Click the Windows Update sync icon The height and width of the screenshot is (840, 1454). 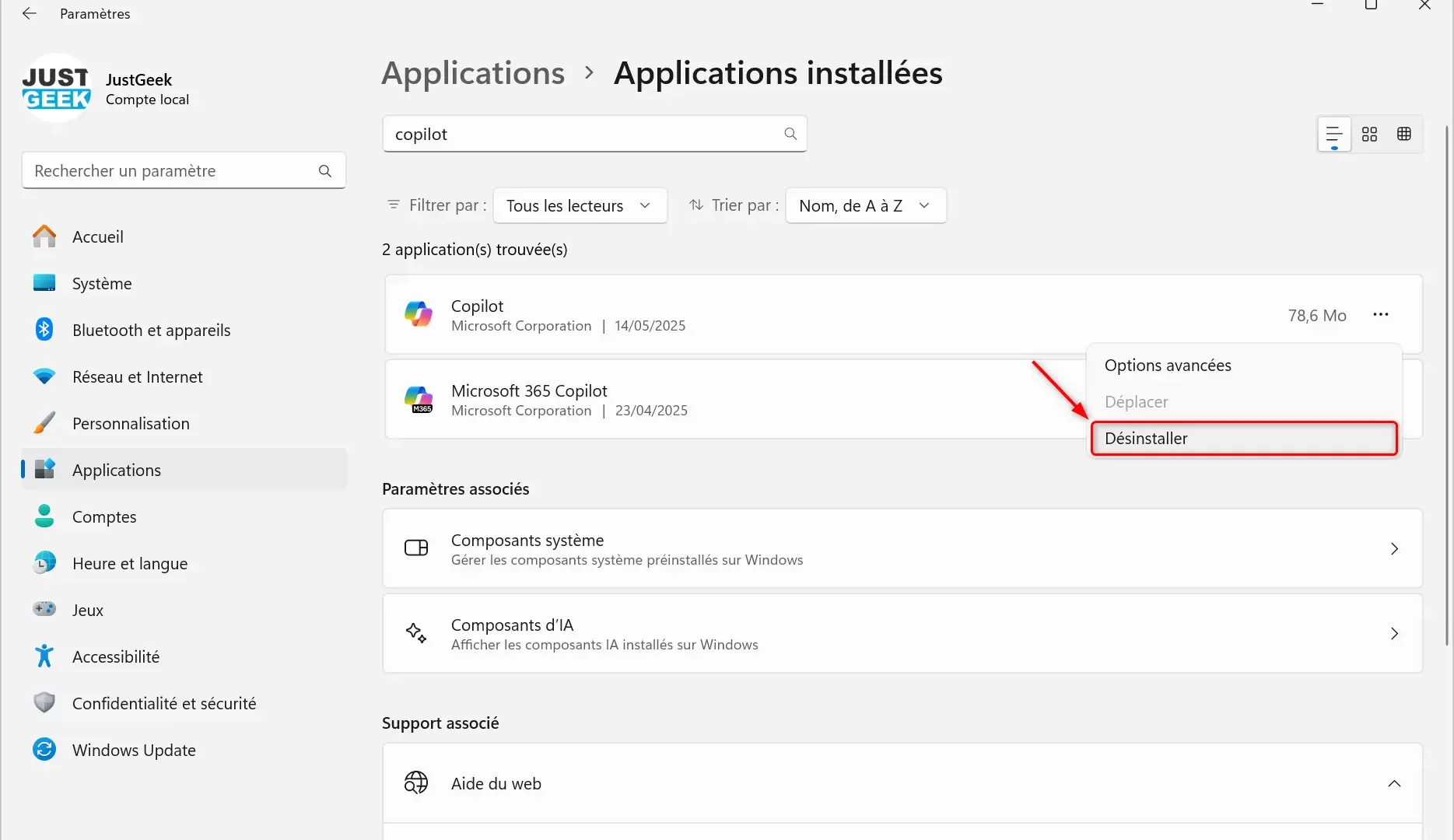44,749
